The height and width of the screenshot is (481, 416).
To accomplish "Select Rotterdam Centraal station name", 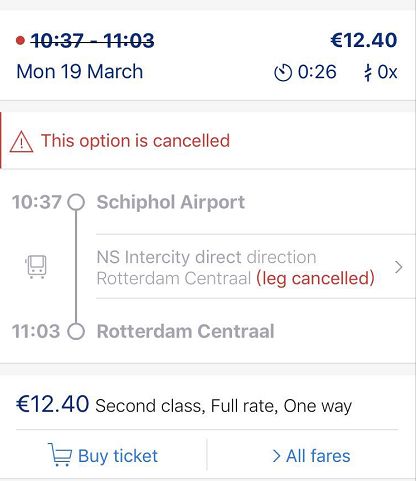I will (186, 331).
